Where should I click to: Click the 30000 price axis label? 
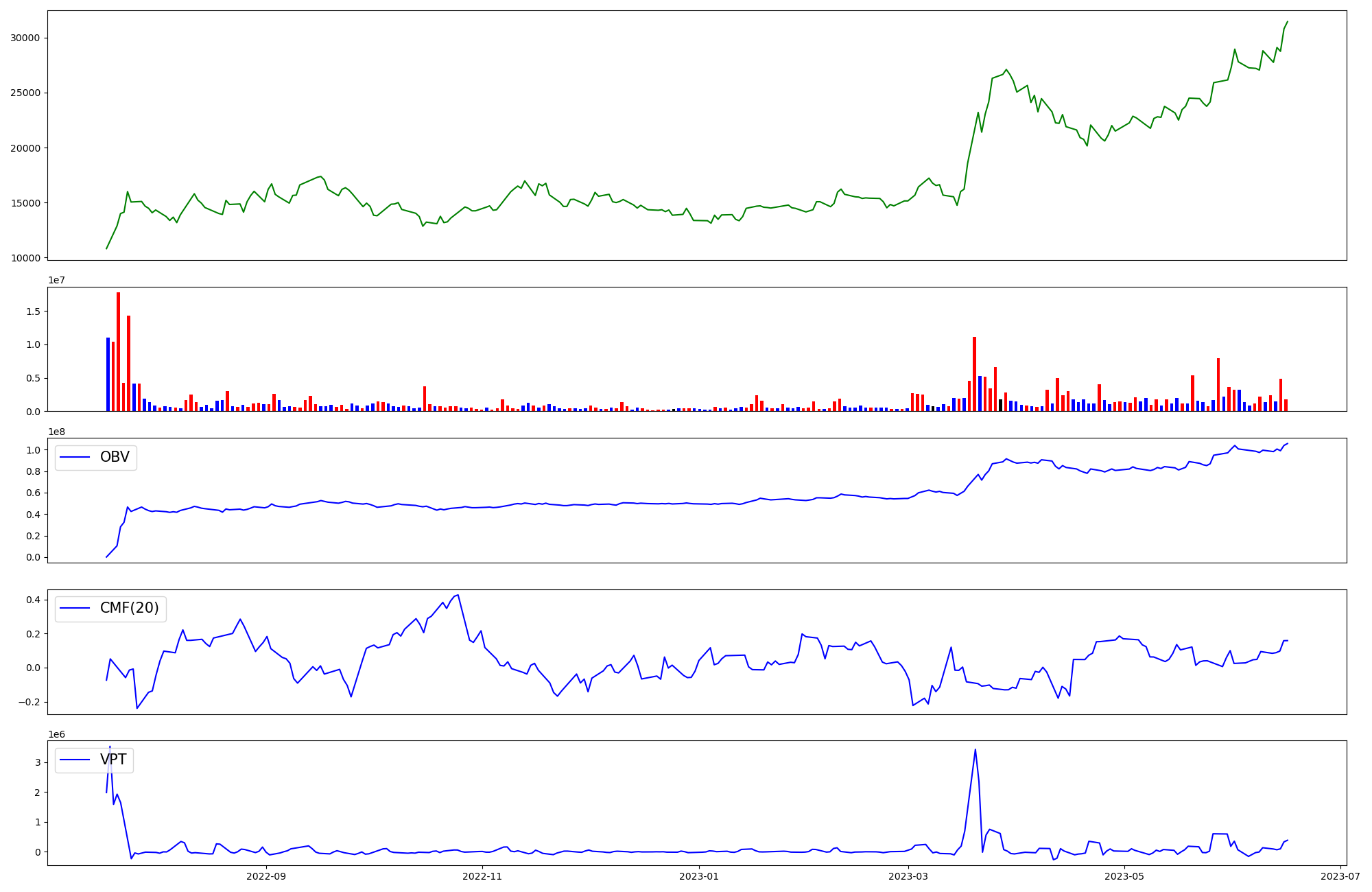click(x=26, y=38)
